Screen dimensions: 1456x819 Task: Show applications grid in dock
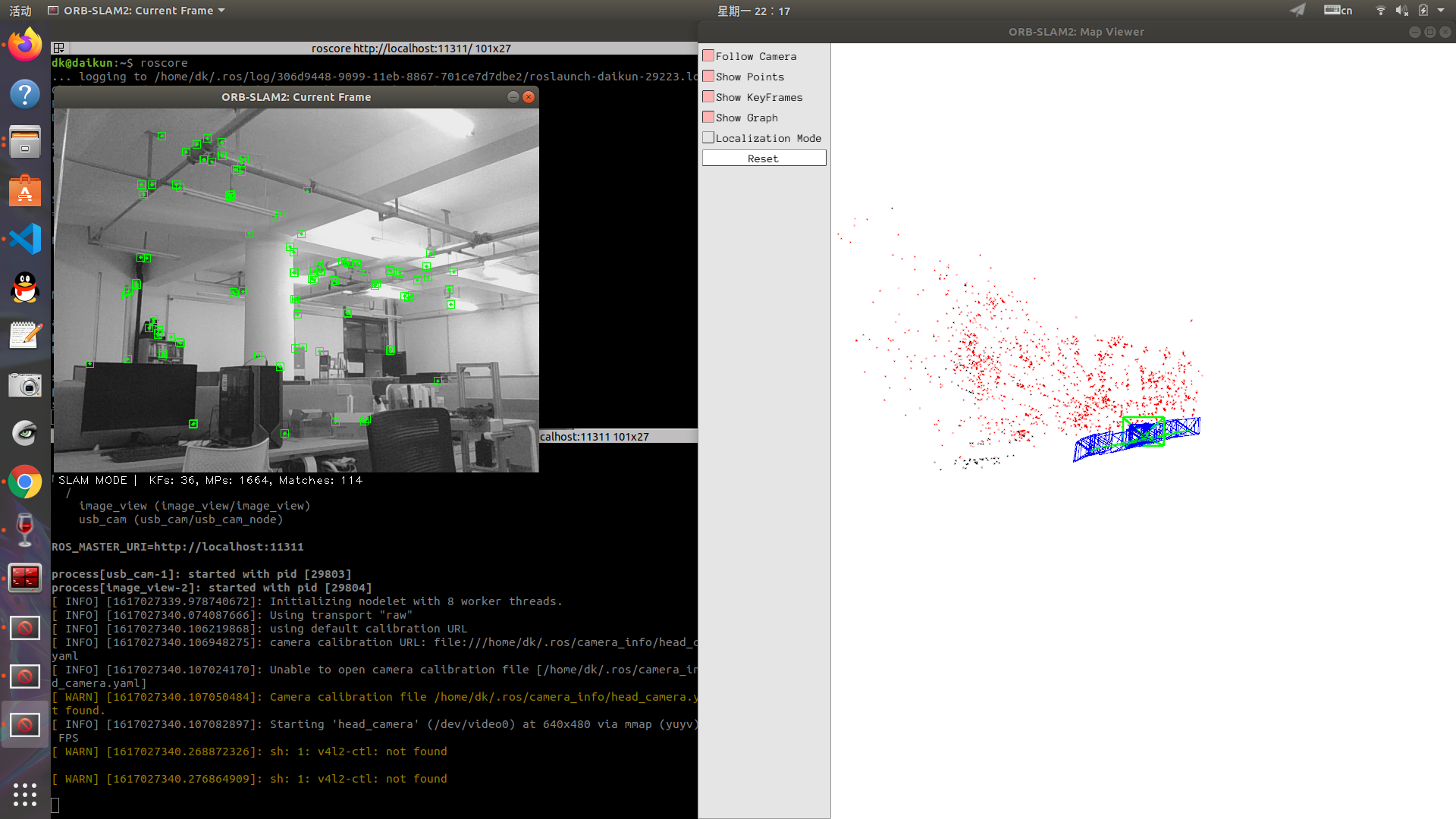click(x=25, y=794)
